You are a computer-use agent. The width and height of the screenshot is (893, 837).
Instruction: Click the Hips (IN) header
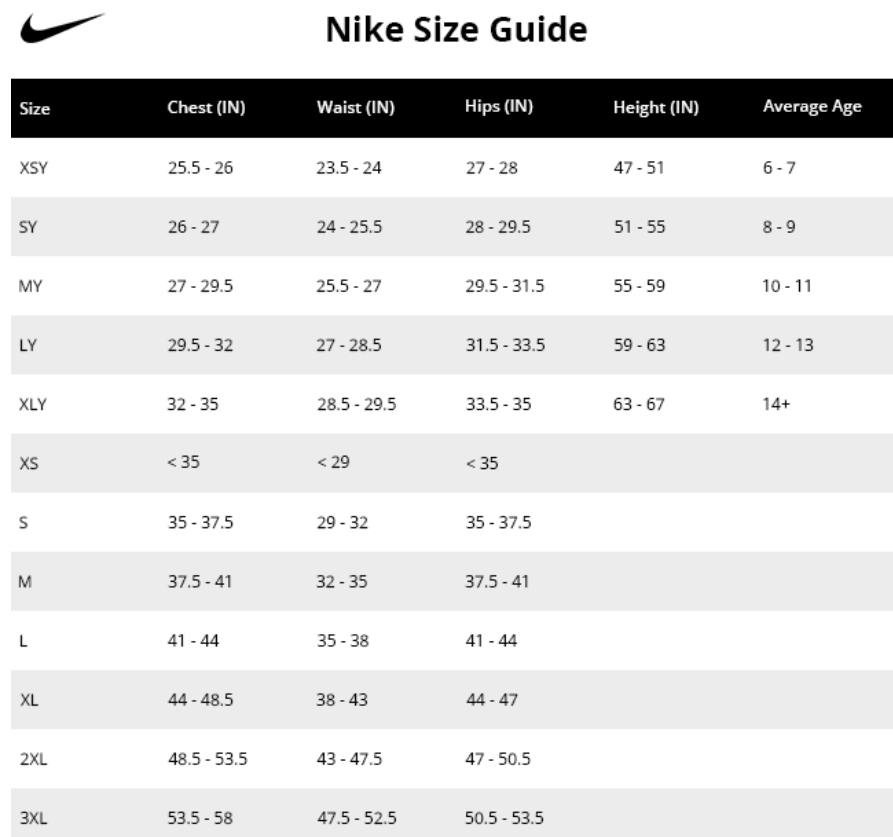coord(499,106)
